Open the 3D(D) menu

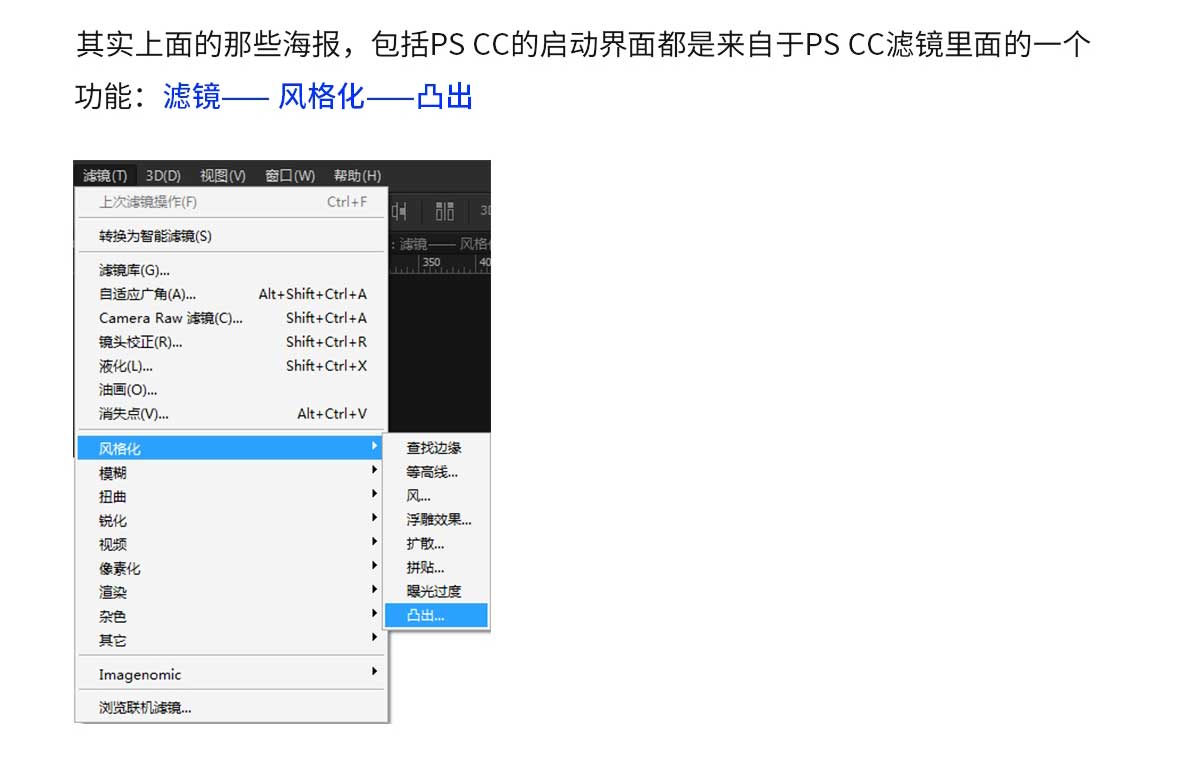(163, 175)
